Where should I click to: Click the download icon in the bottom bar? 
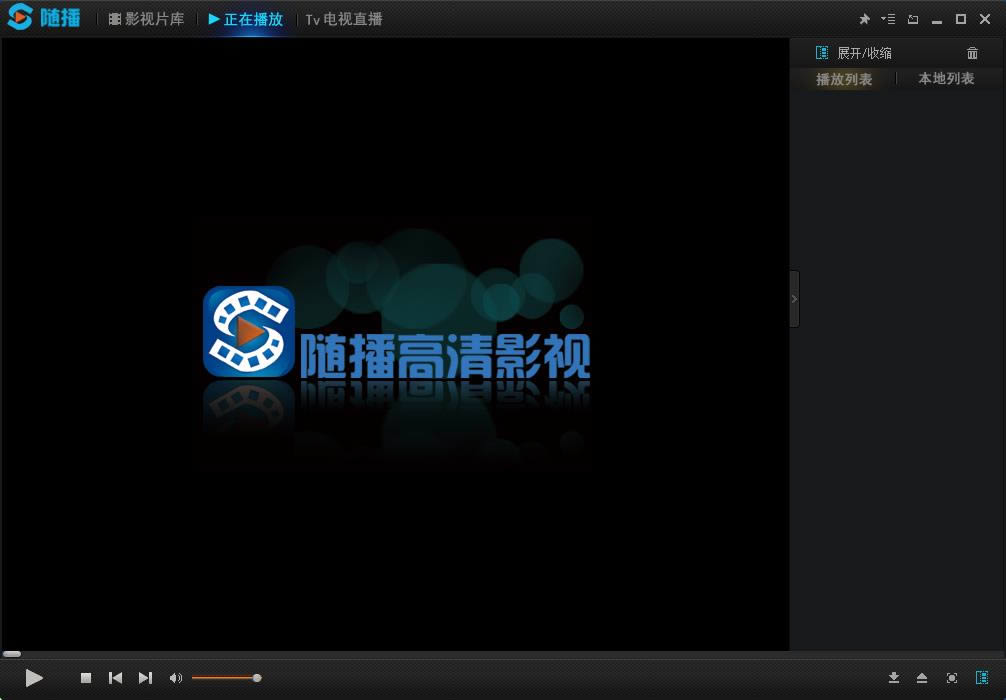coord(894,678)
